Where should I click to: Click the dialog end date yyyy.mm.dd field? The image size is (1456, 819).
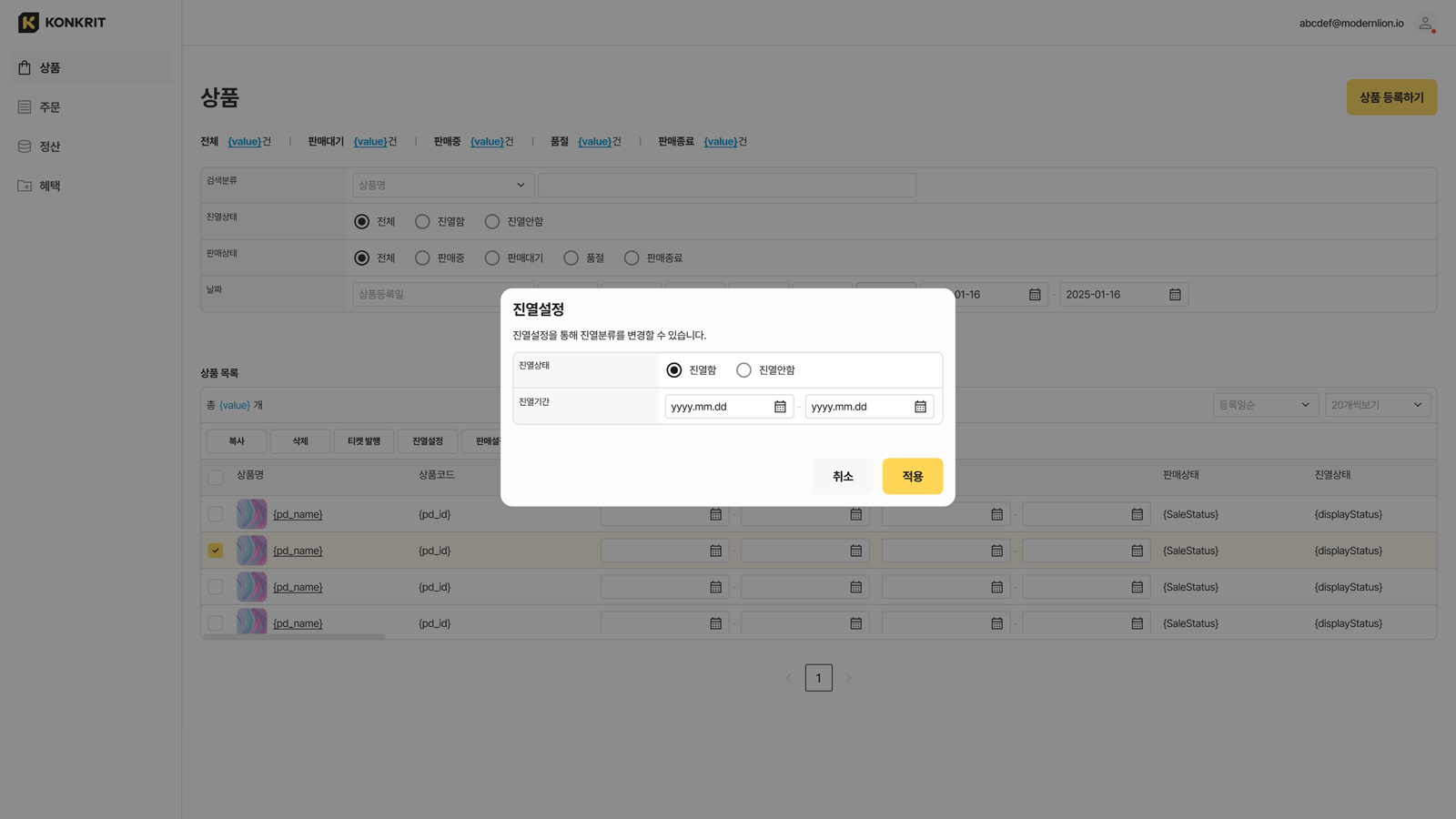pos(869,407)
